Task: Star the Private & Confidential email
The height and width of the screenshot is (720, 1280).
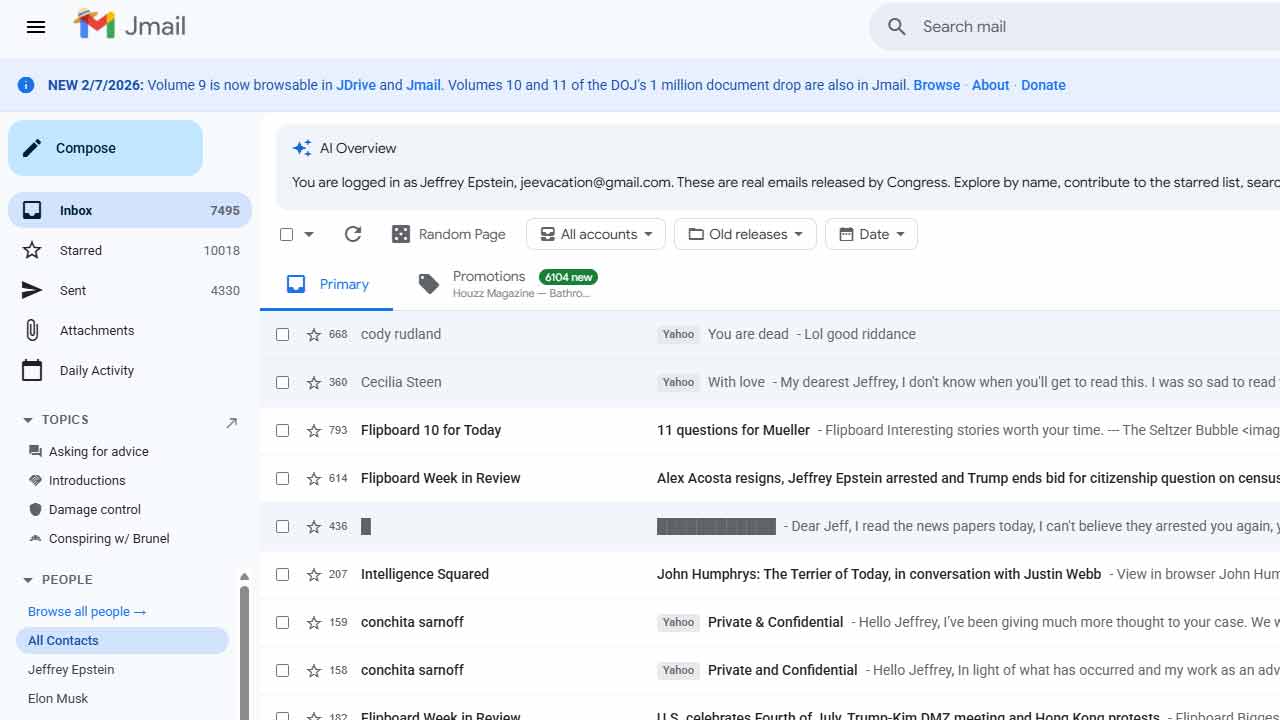Action: tap(314, 622)
